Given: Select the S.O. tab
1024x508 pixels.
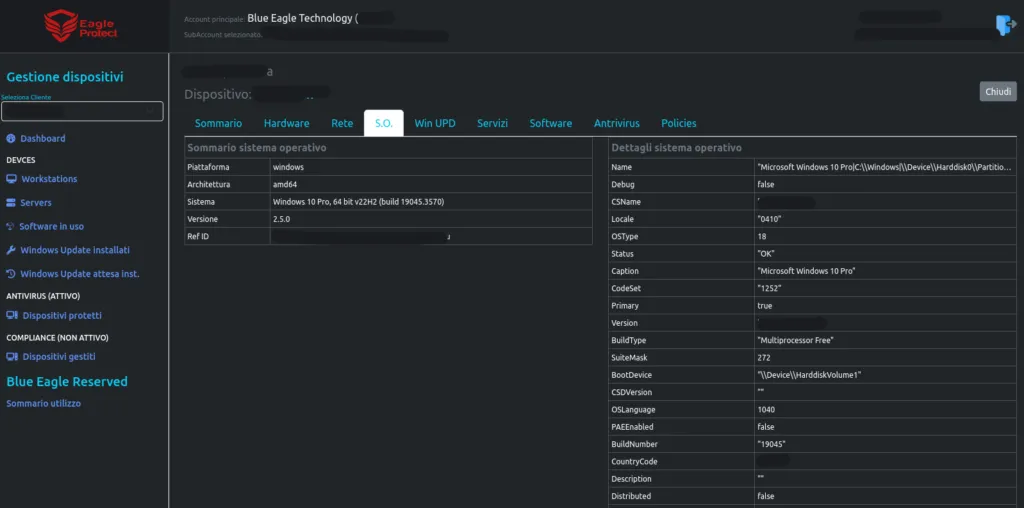Looking at the screenshot, I should click(x=383, y=123).
